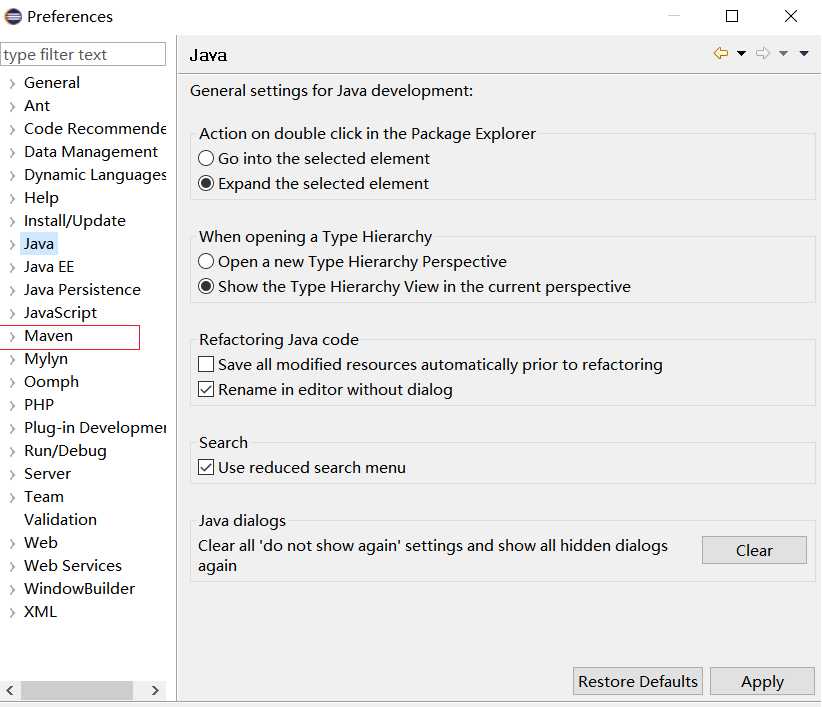Click the scroll right arrow under tree
This screenshot has width=822, height=707.
[155, 690]
